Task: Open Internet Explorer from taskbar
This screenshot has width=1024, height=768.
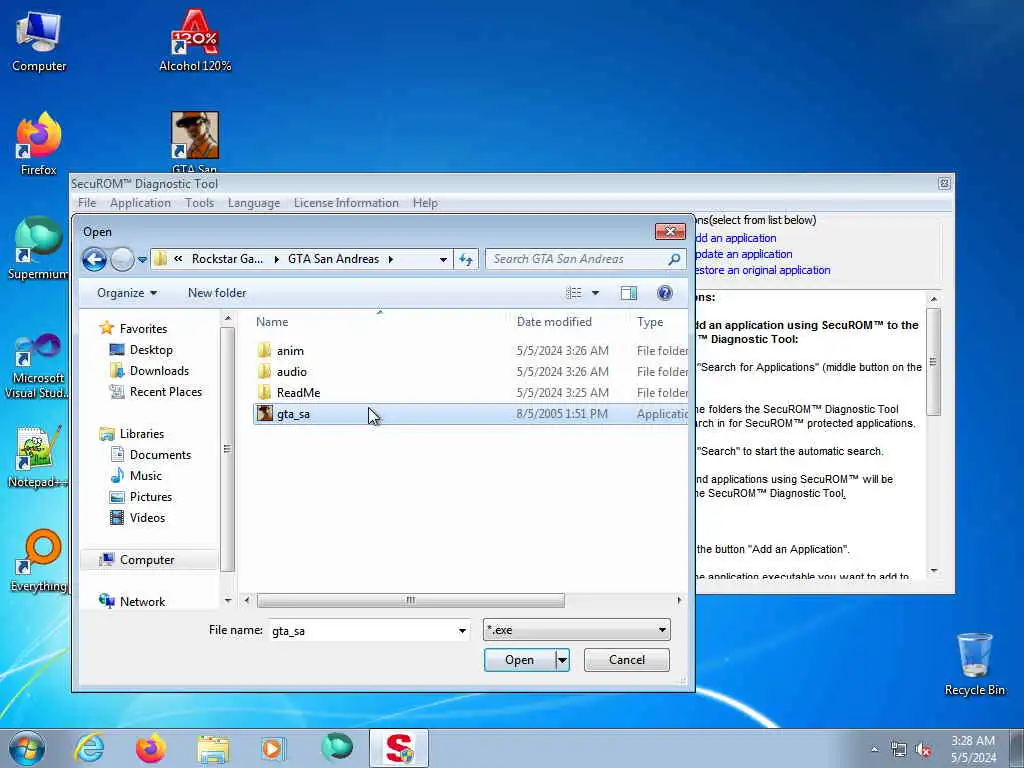Action: click(89, 748)
